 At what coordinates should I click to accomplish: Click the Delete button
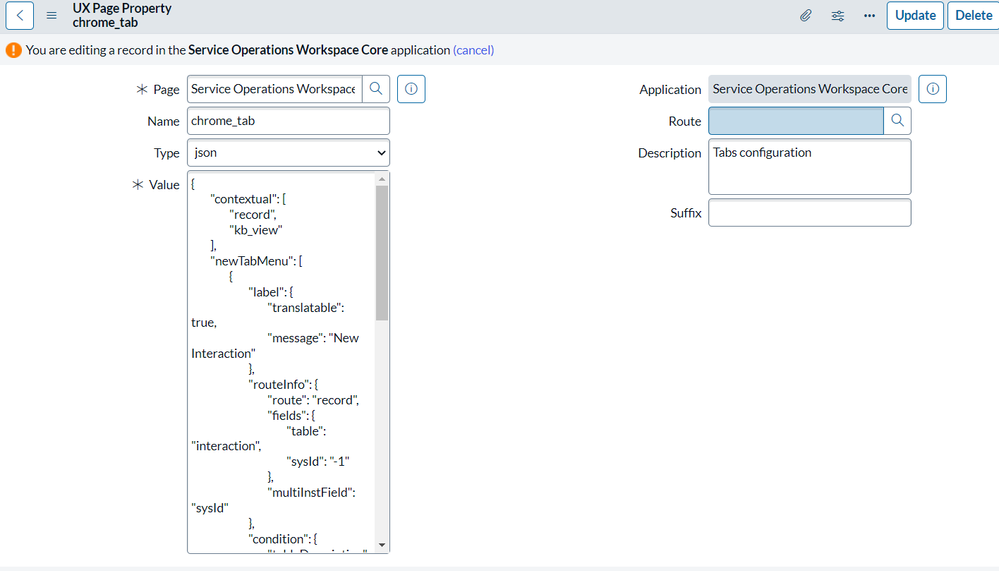click(x=973, y=15)
